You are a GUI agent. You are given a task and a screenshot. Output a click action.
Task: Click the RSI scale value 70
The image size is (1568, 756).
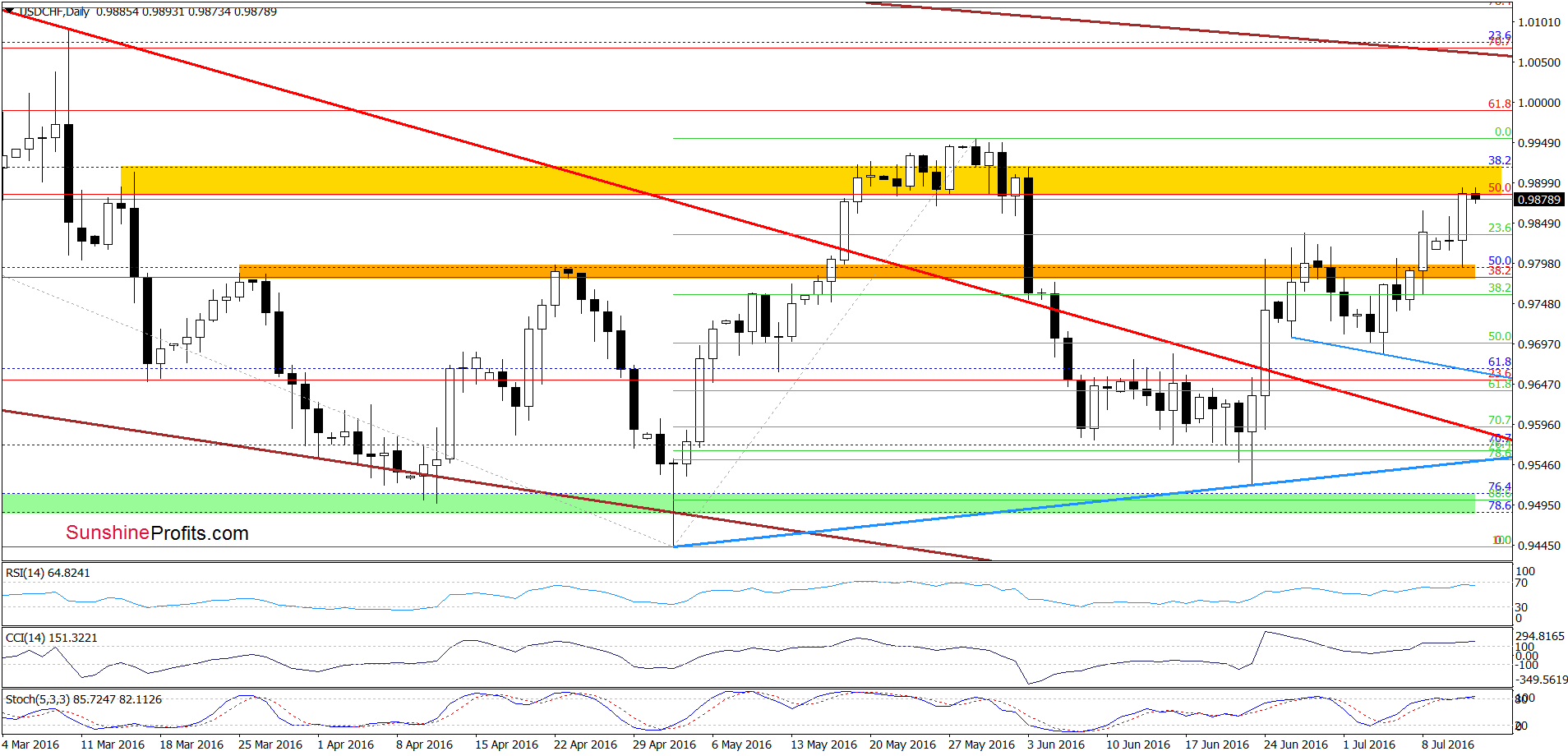(x=1522, y=583)
